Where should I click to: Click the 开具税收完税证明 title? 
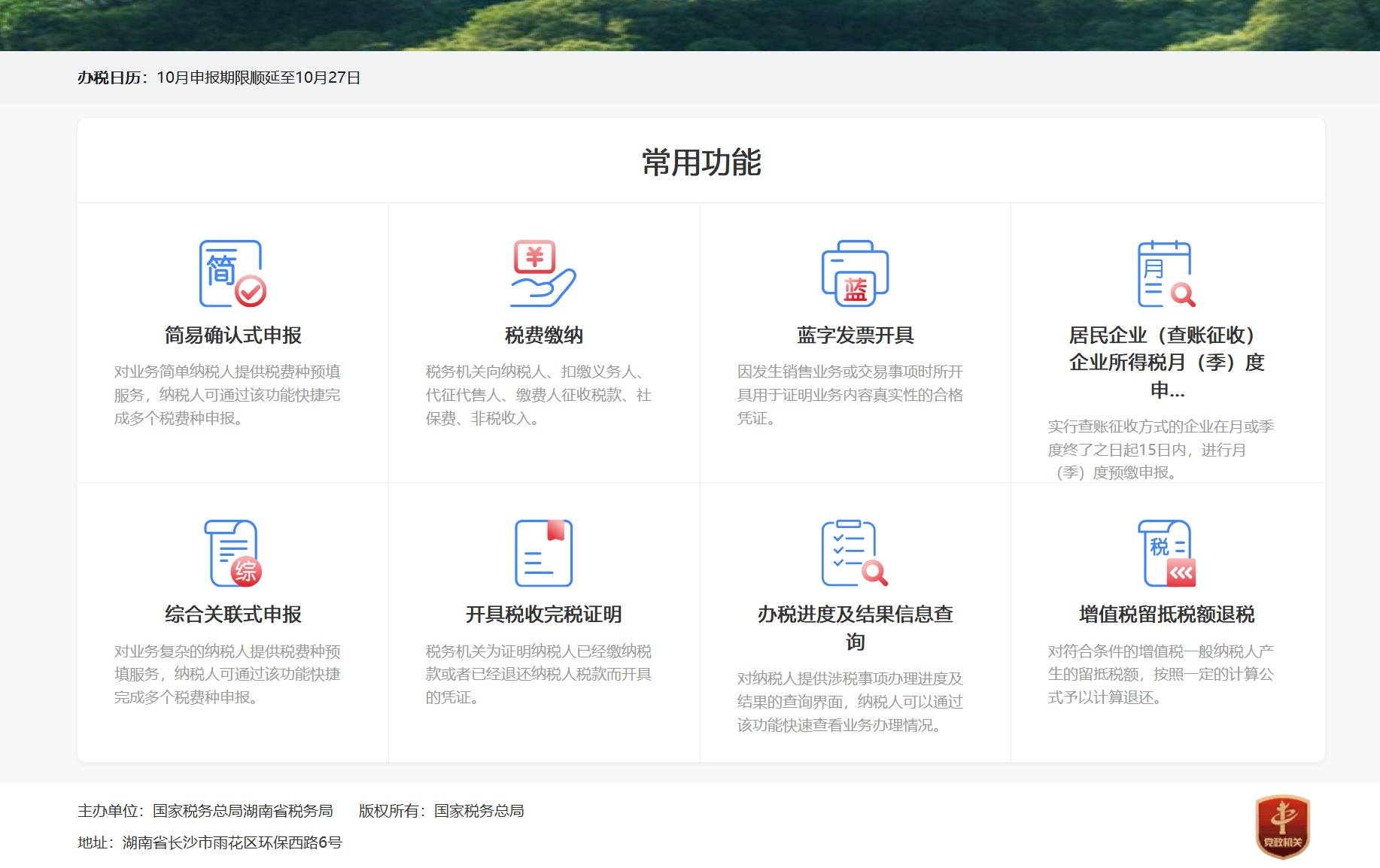click(x=543, y=615)
